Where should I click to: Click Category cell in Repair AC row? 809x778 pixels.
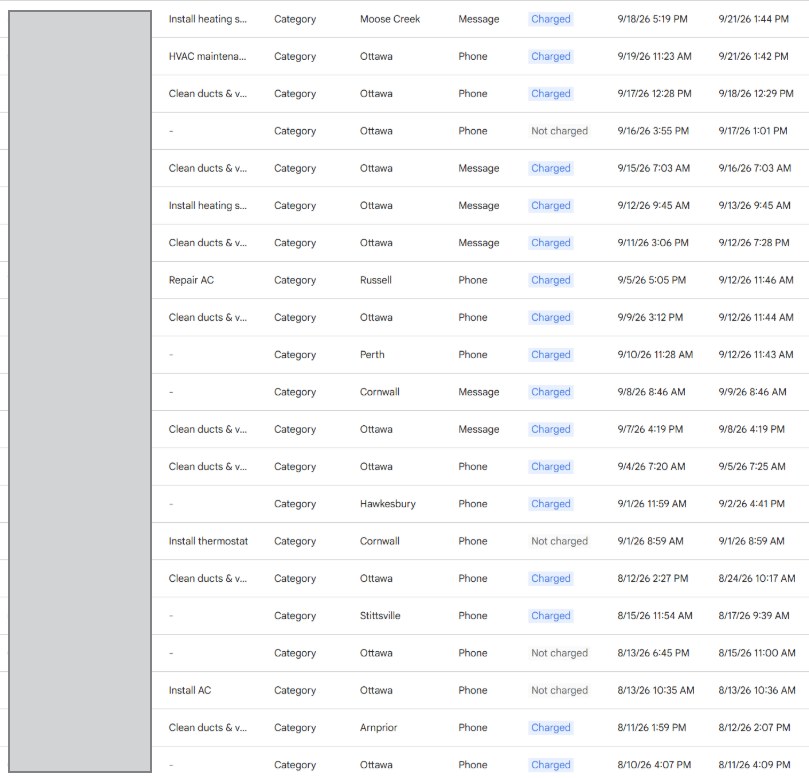pyautogui.click(x=295, y=280)
